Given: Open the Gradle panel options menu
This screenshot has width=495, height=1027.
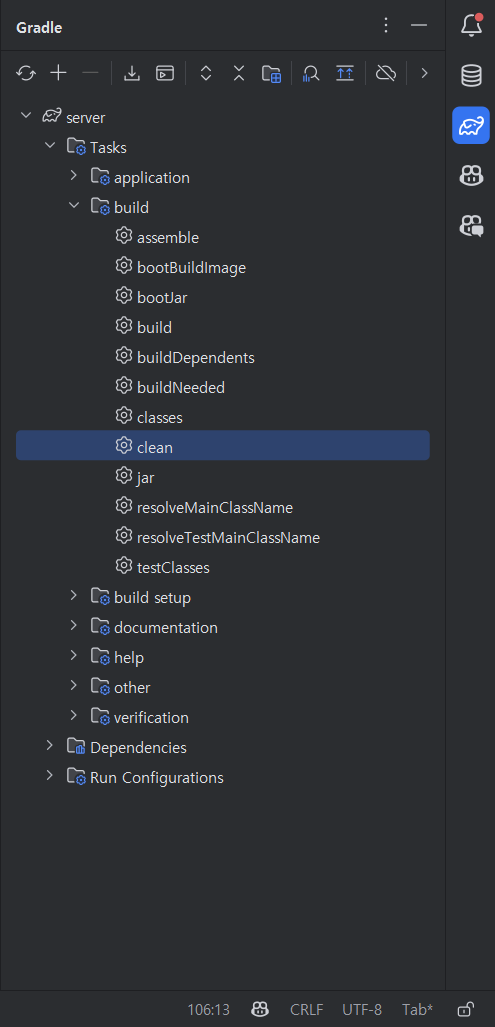Looking at the screenshot, I should coord(386,26).
